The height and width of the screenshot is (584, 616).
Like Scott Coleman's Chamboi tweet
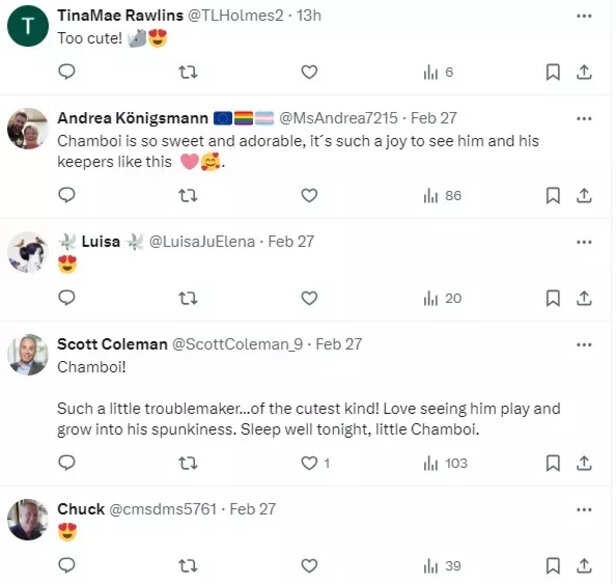click(309, 463)
